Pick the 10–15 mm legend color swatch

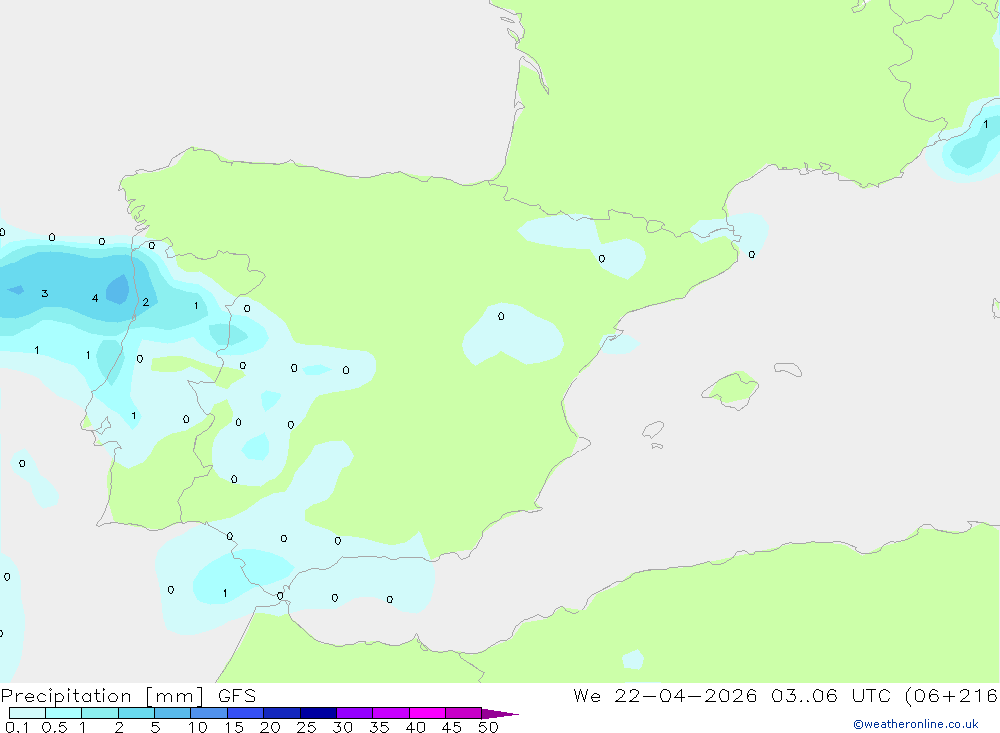tap(209, 713)
